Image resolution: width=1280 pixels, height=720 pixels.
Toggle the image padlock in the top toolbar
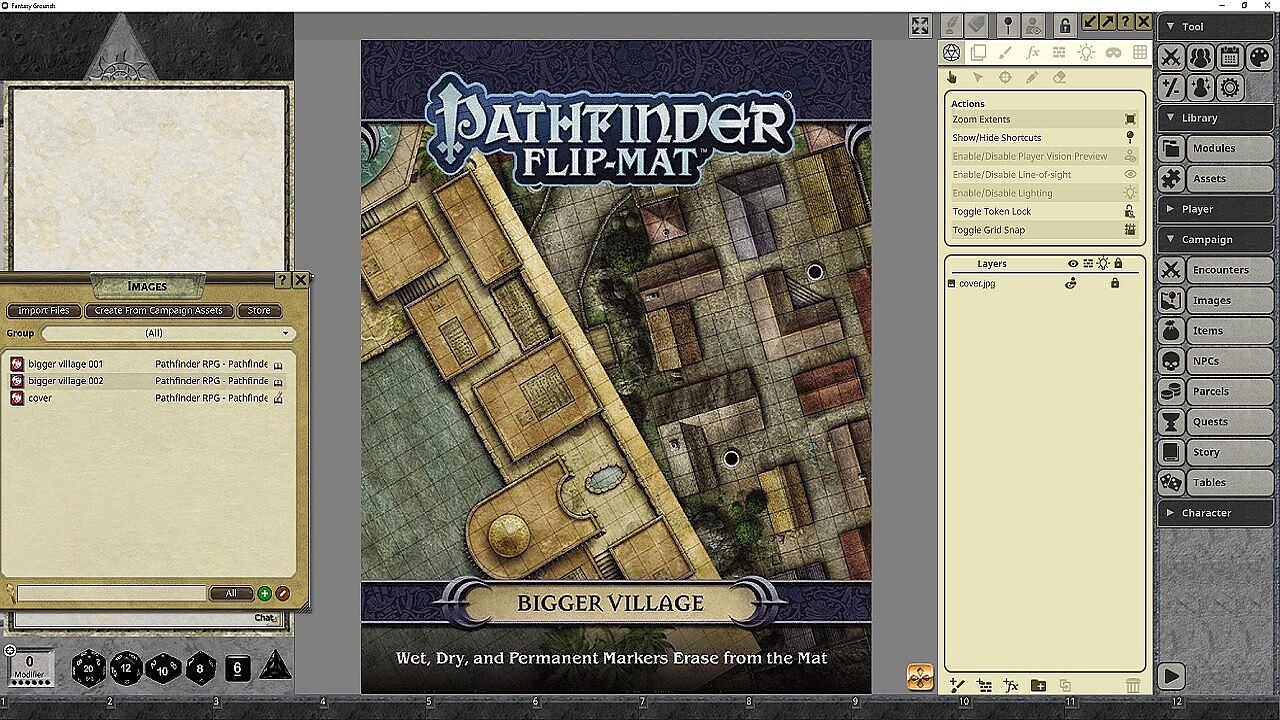pyautogui.click(x=1065, y=25)
